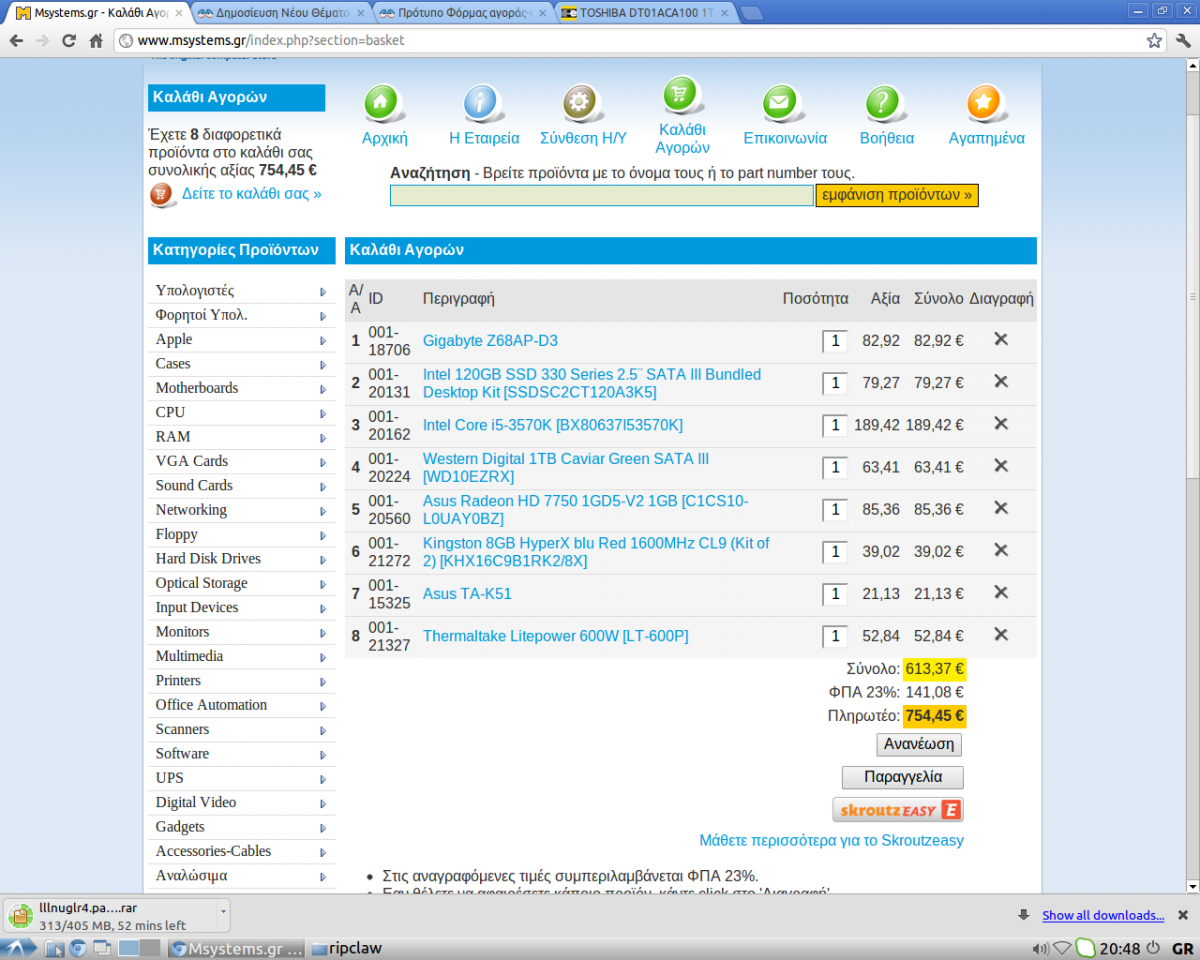Click the browser back arrow
This screenshot has height=960, width=1200.
tap(16, 41)
